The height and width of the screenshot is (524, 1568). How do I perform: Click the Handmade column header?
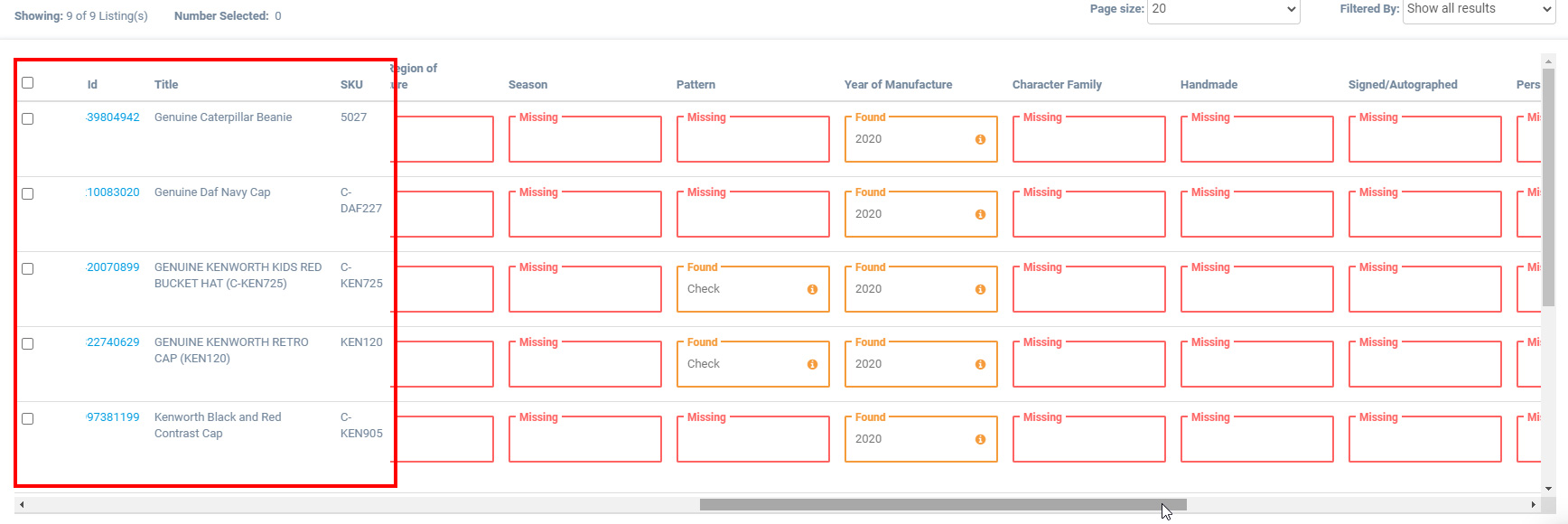point(1209,85)
